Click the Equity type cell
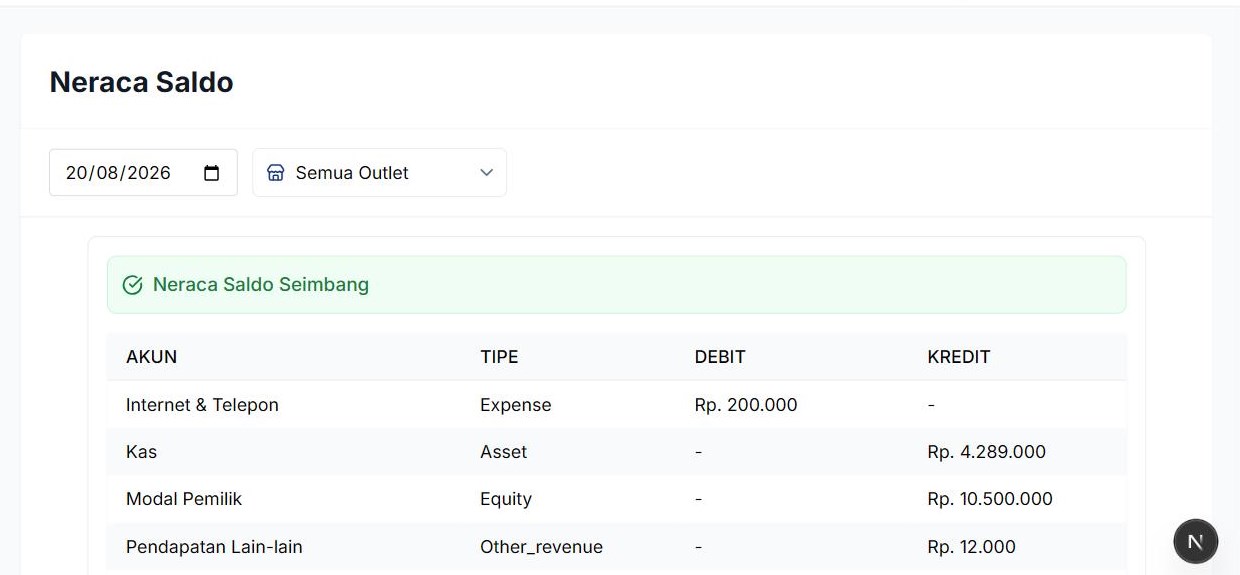 click(506, 499)
